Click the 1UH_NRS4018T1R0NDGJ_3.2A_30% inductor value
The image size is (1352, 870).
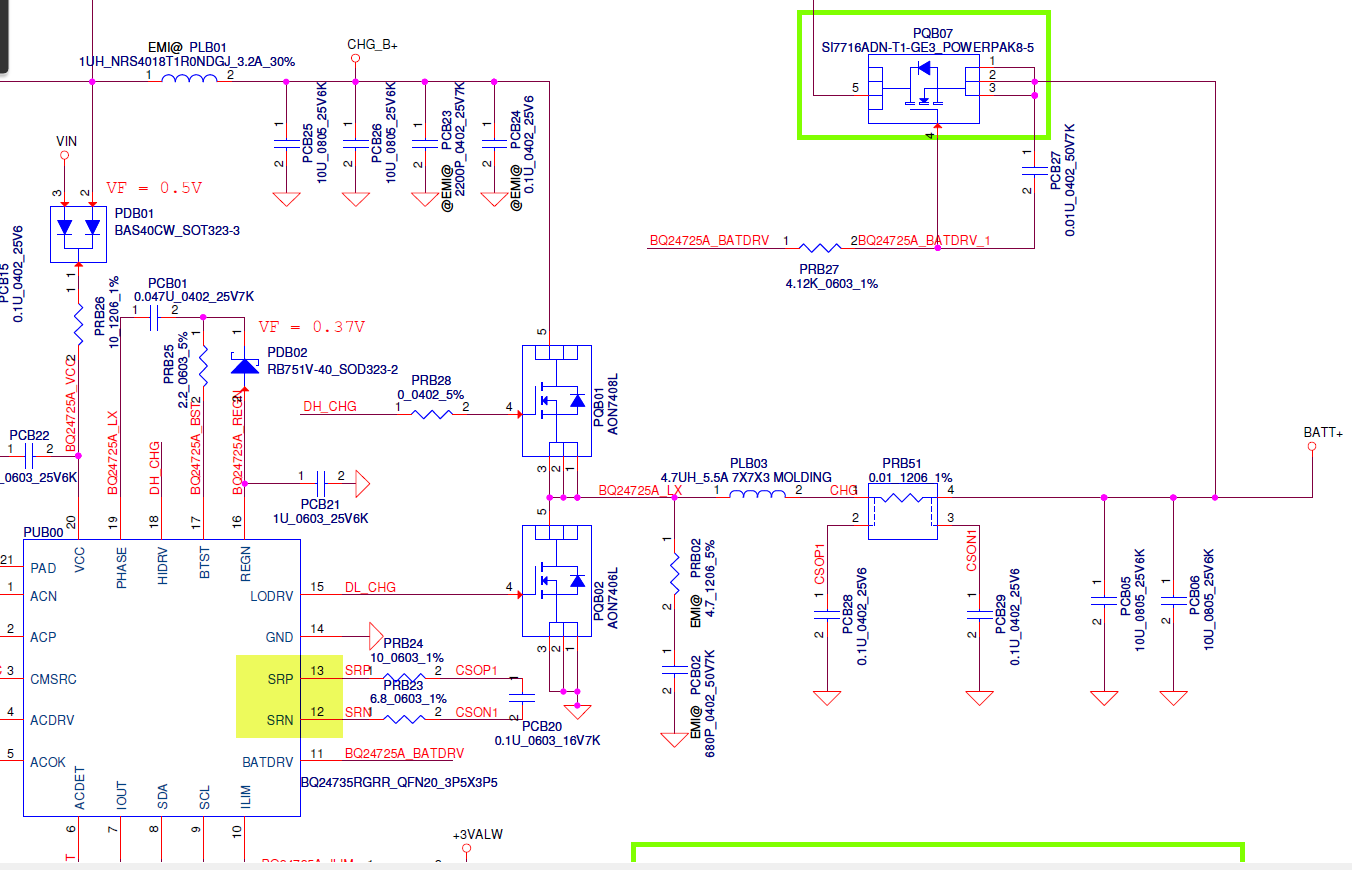click(187, 61)
